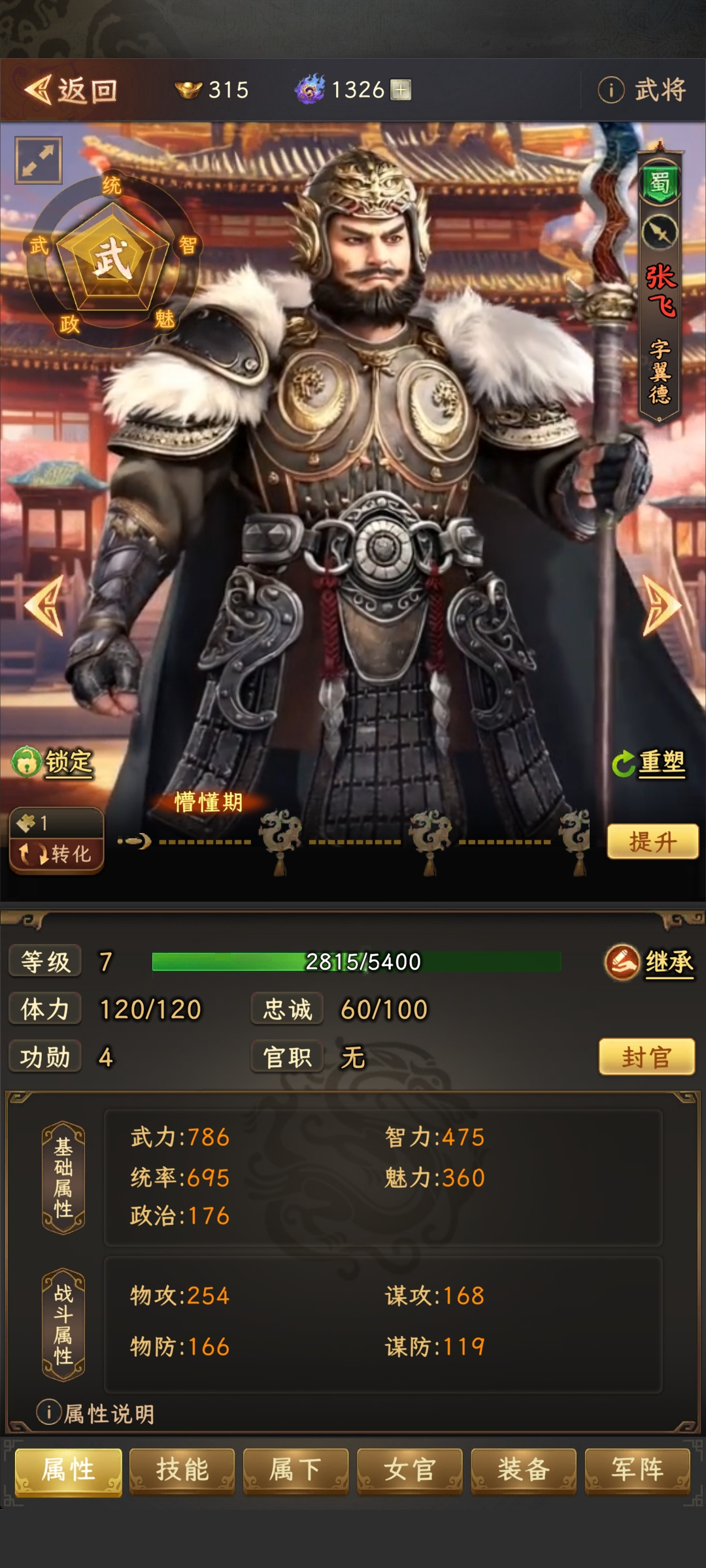The height and width of the screenshot is (1568, 706).
Task: Click the 封官 appoint button
Action: click(x=647, y=1056)
